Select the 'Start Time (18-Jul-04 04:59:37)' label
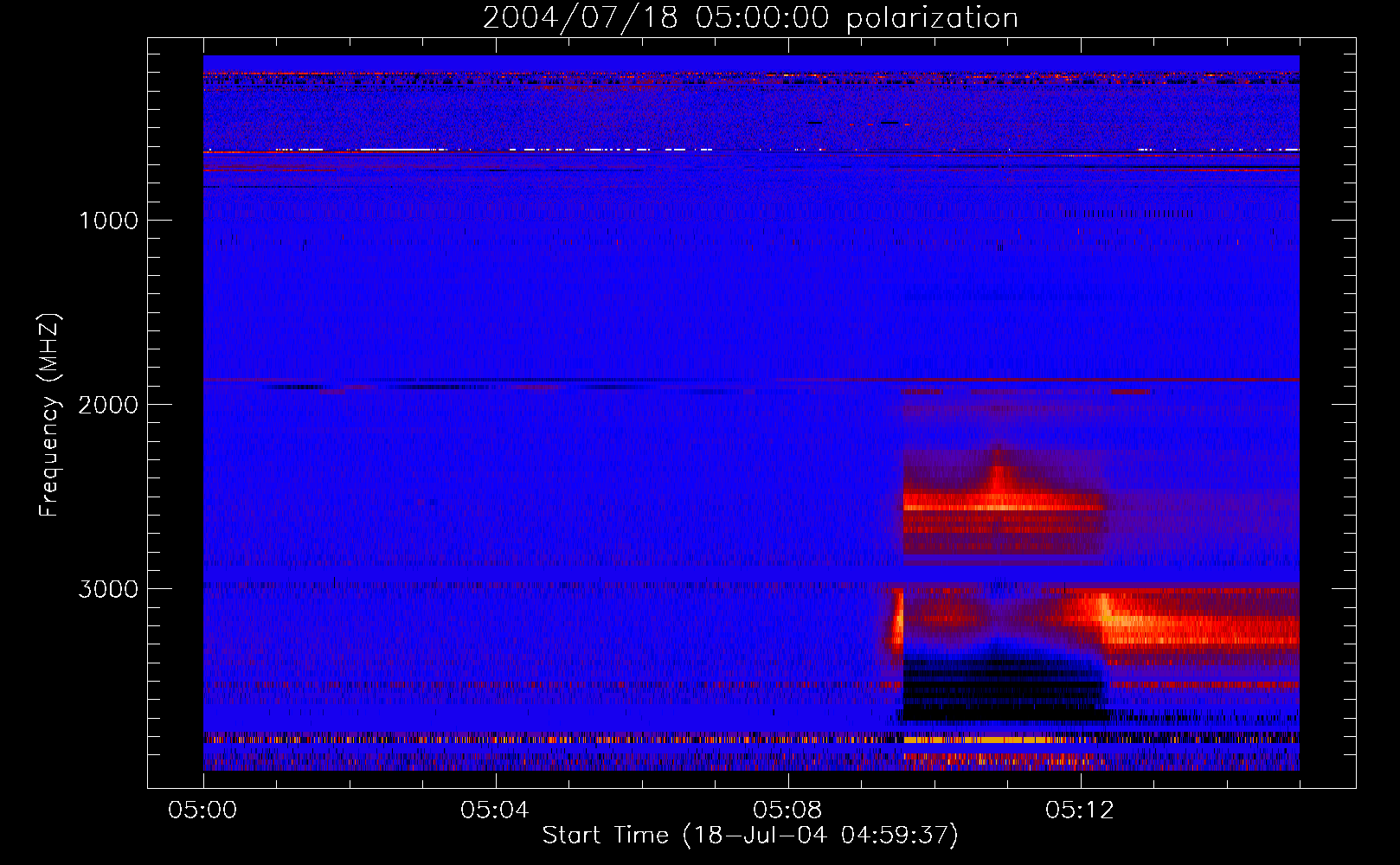This screenshot has height=865, width=1400. [750, 836]
